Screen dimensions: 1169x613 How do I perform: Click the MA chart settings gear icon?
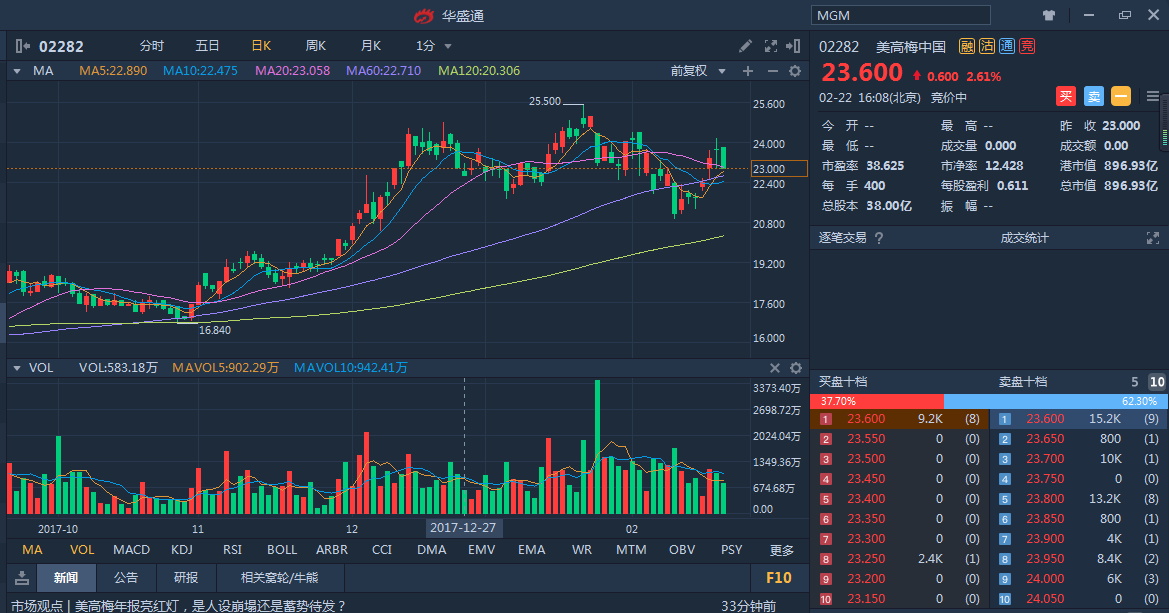point(795,71)
